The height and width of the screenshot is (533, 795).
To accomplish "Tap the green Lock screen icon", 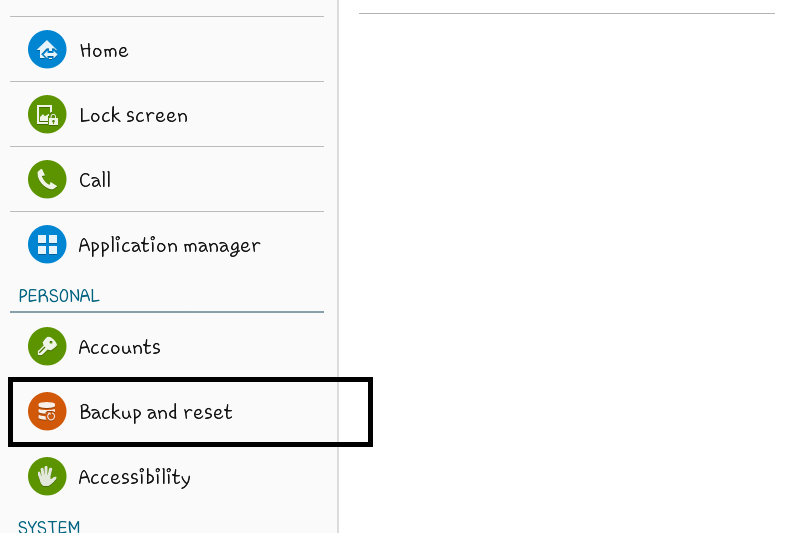I will [x=47, y=115].
